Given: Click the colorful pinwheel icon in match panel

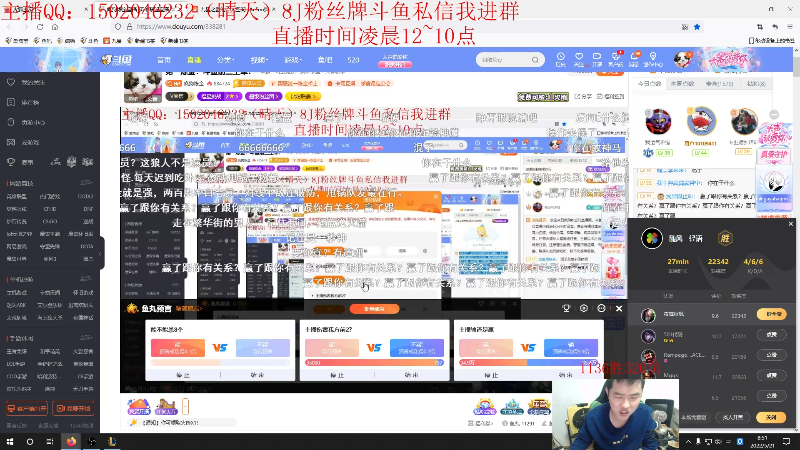Looking at the screenshot, I should 652,238.
